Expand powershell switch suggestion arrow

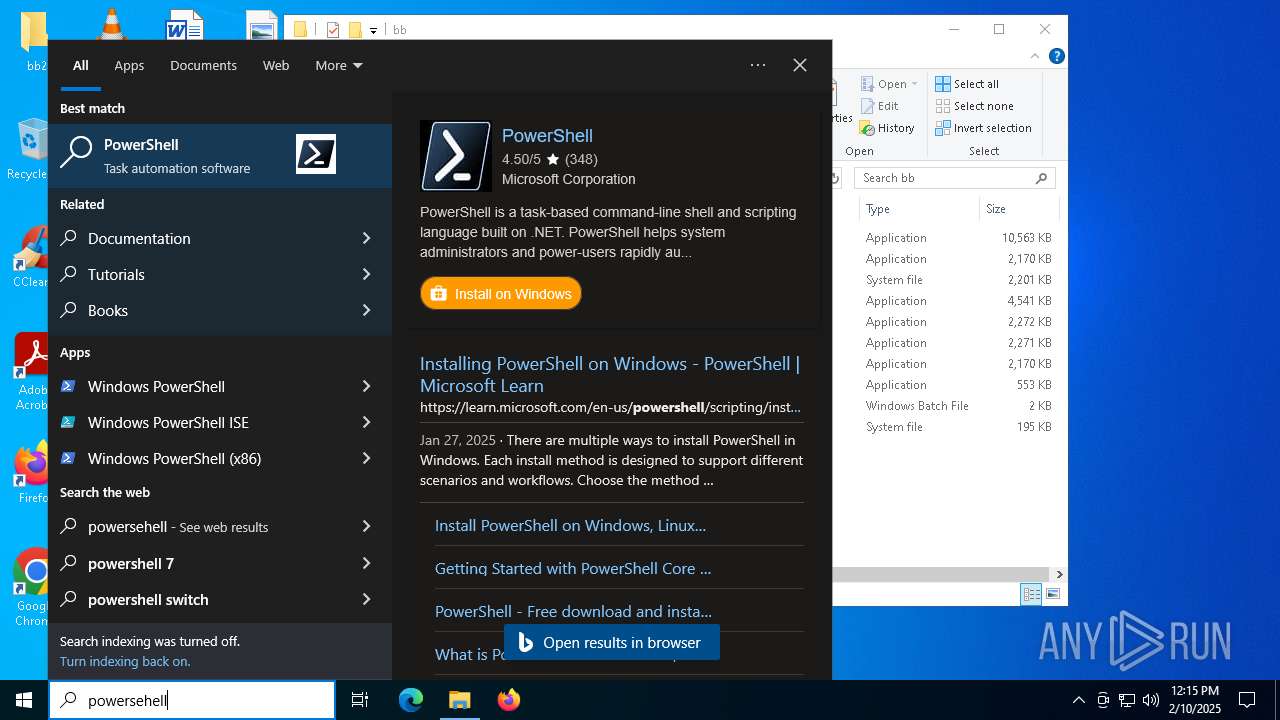tap(366, 599)
